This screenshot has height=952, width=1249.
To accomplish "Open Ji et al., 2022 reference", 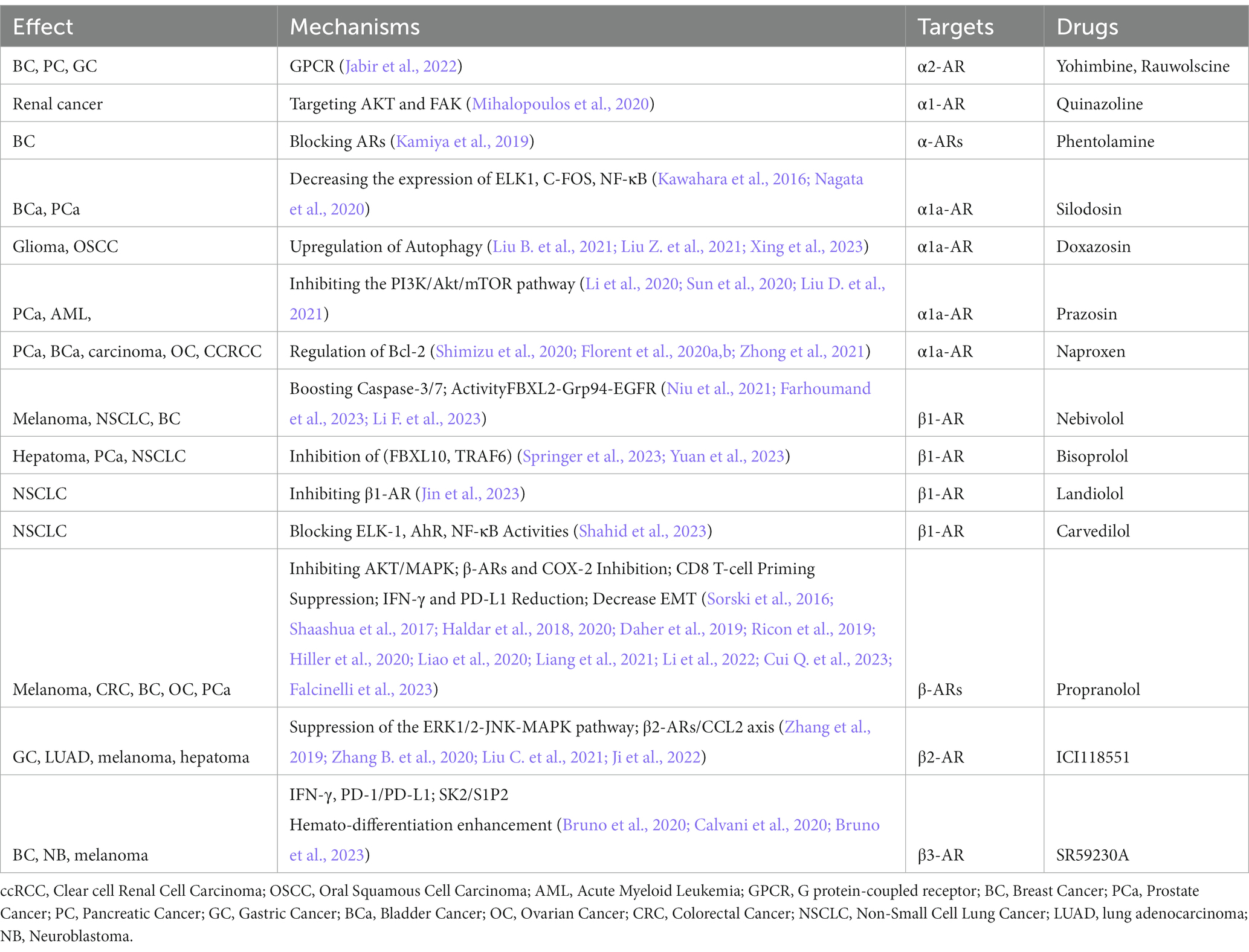I will [x=656, y=757].
